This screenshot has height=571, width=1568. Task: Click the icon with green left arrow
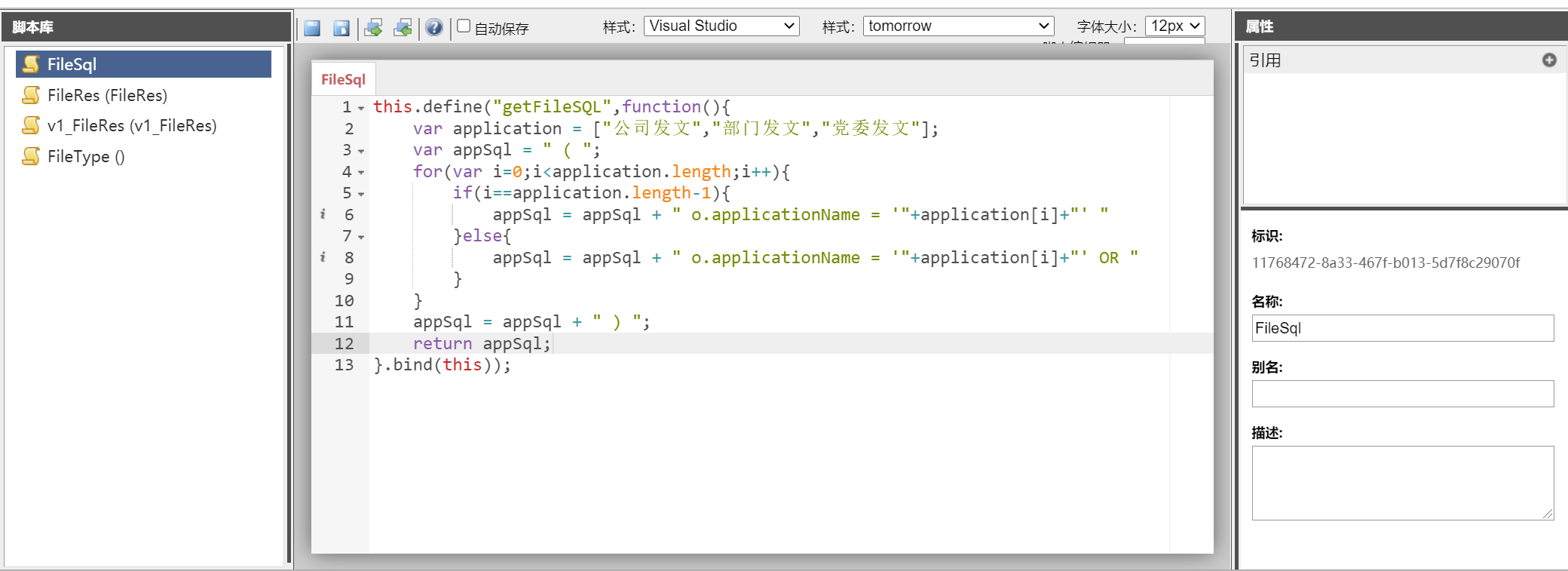point(403,28)
